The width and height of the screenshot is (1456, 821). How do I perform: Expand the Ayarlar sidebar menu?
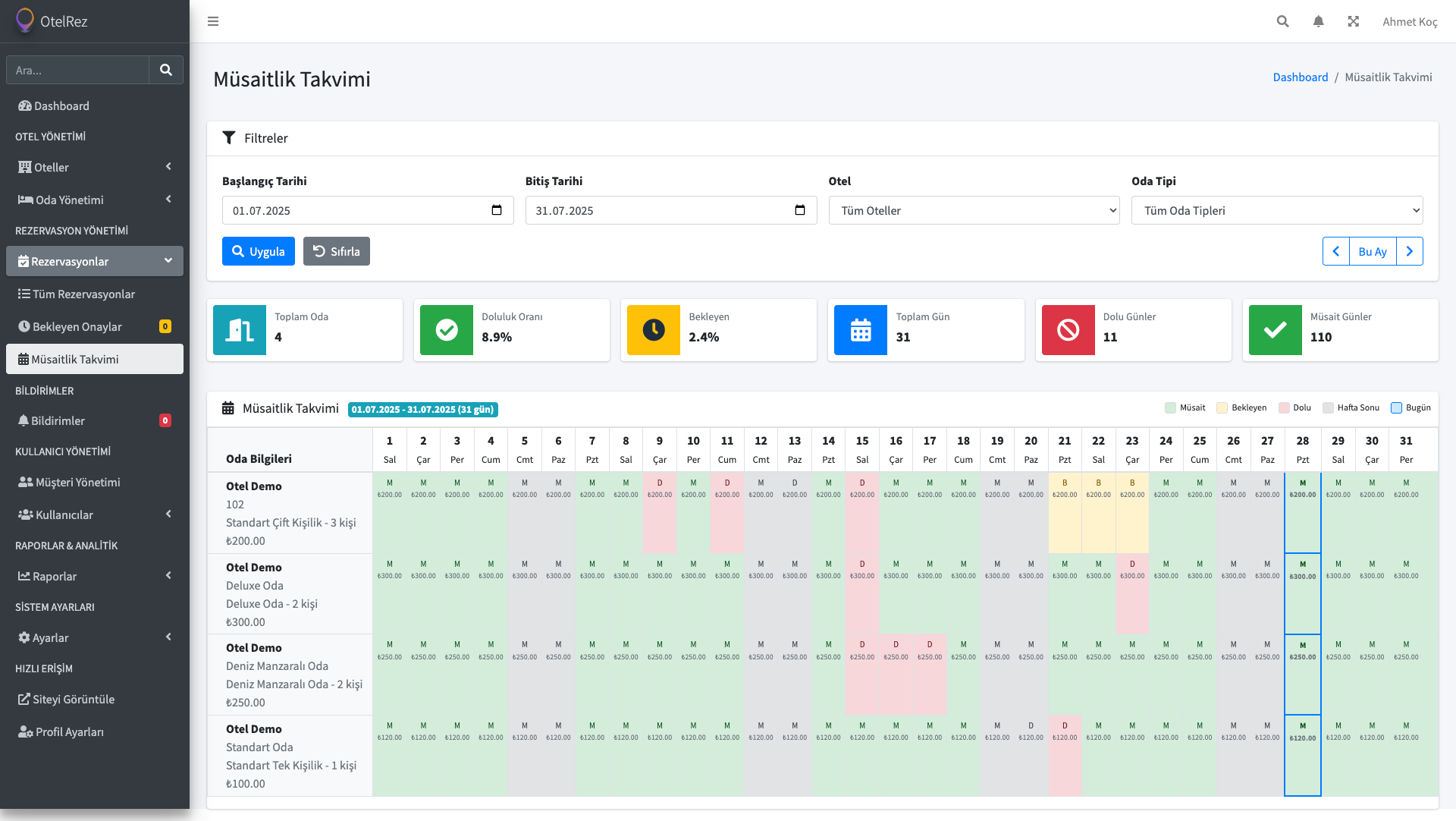tap(95, 638)
